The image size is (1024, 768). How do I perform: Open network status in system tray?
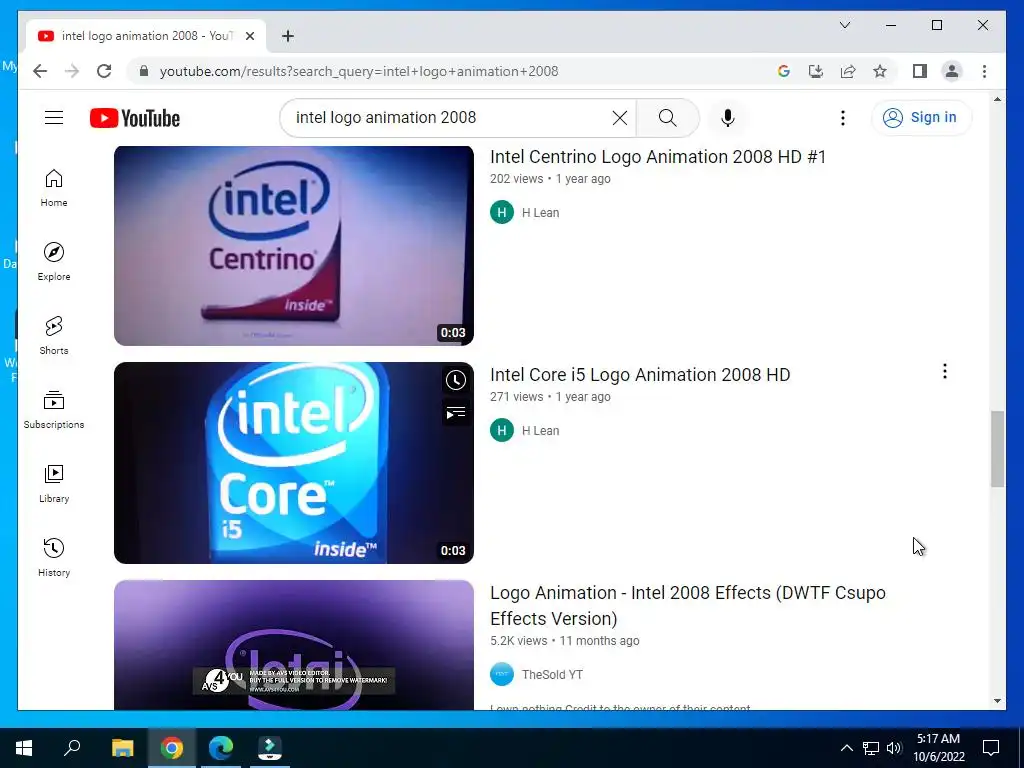click(x=871, y=748)
